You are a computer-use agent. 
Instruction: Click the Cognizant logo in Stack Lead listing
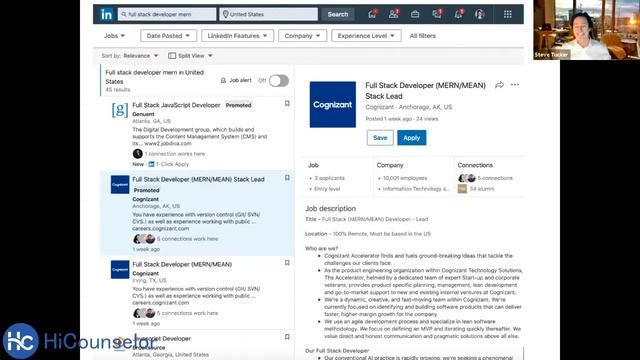pos(120,184)
